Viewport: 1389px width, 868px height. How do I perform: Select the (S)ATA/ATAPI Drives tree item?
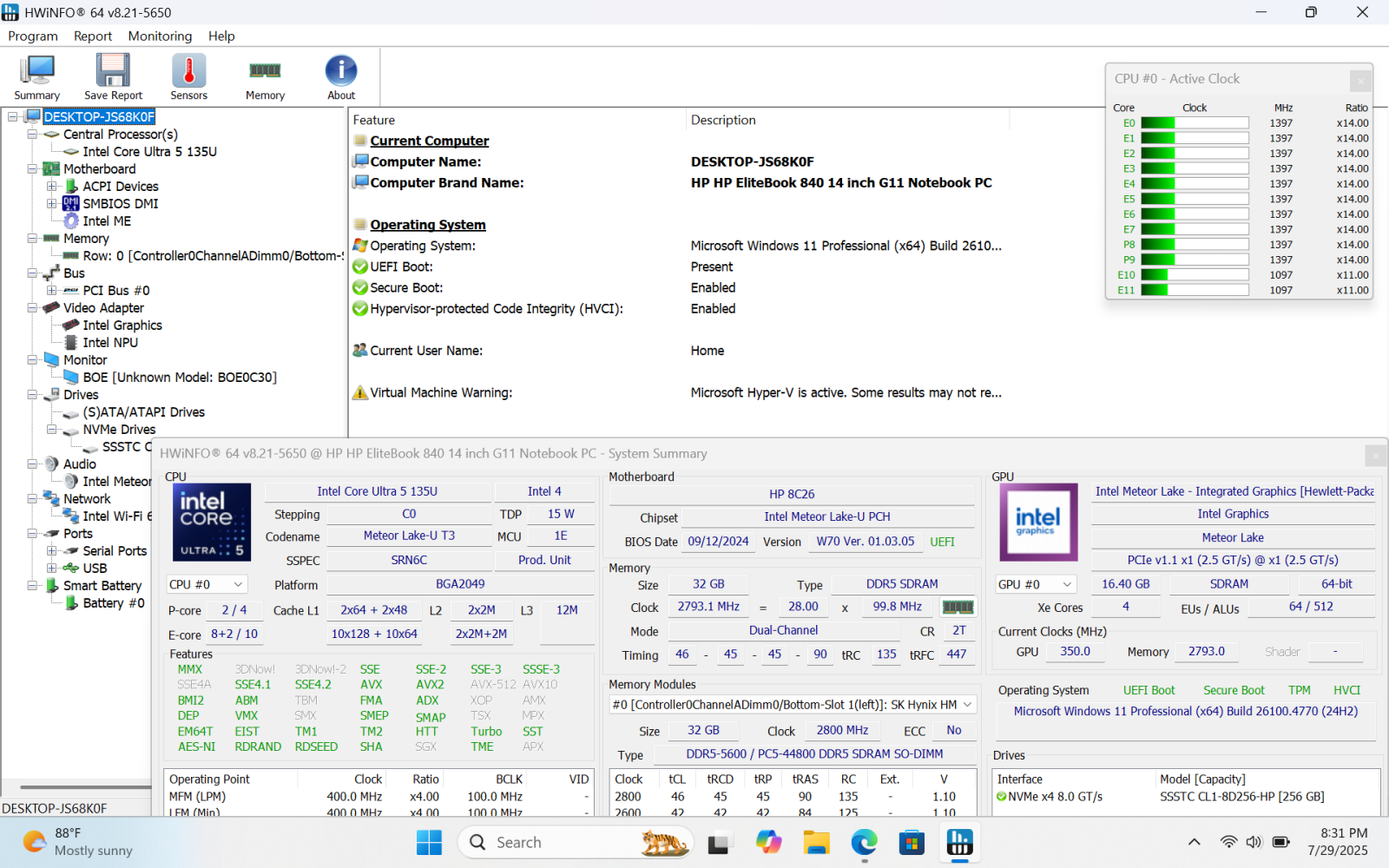coord(143,412)
